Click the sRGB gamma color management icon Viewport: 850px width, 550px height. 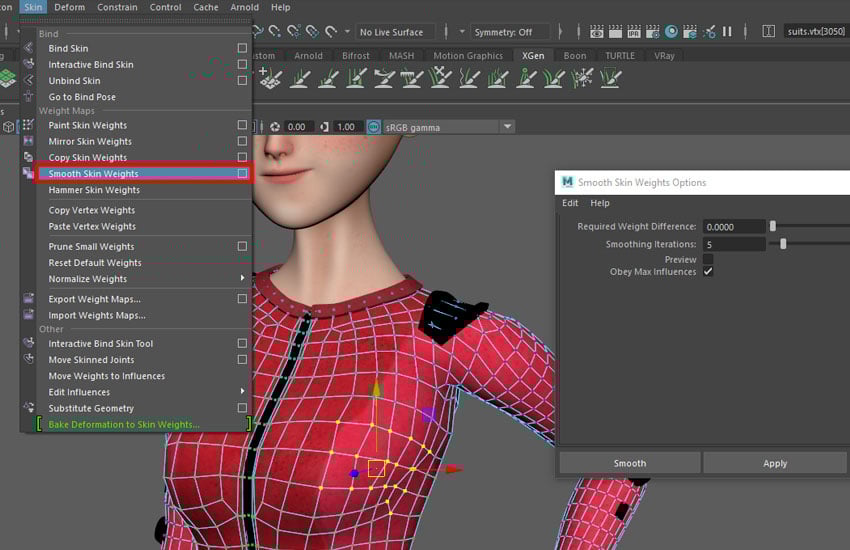coord(374,127)
